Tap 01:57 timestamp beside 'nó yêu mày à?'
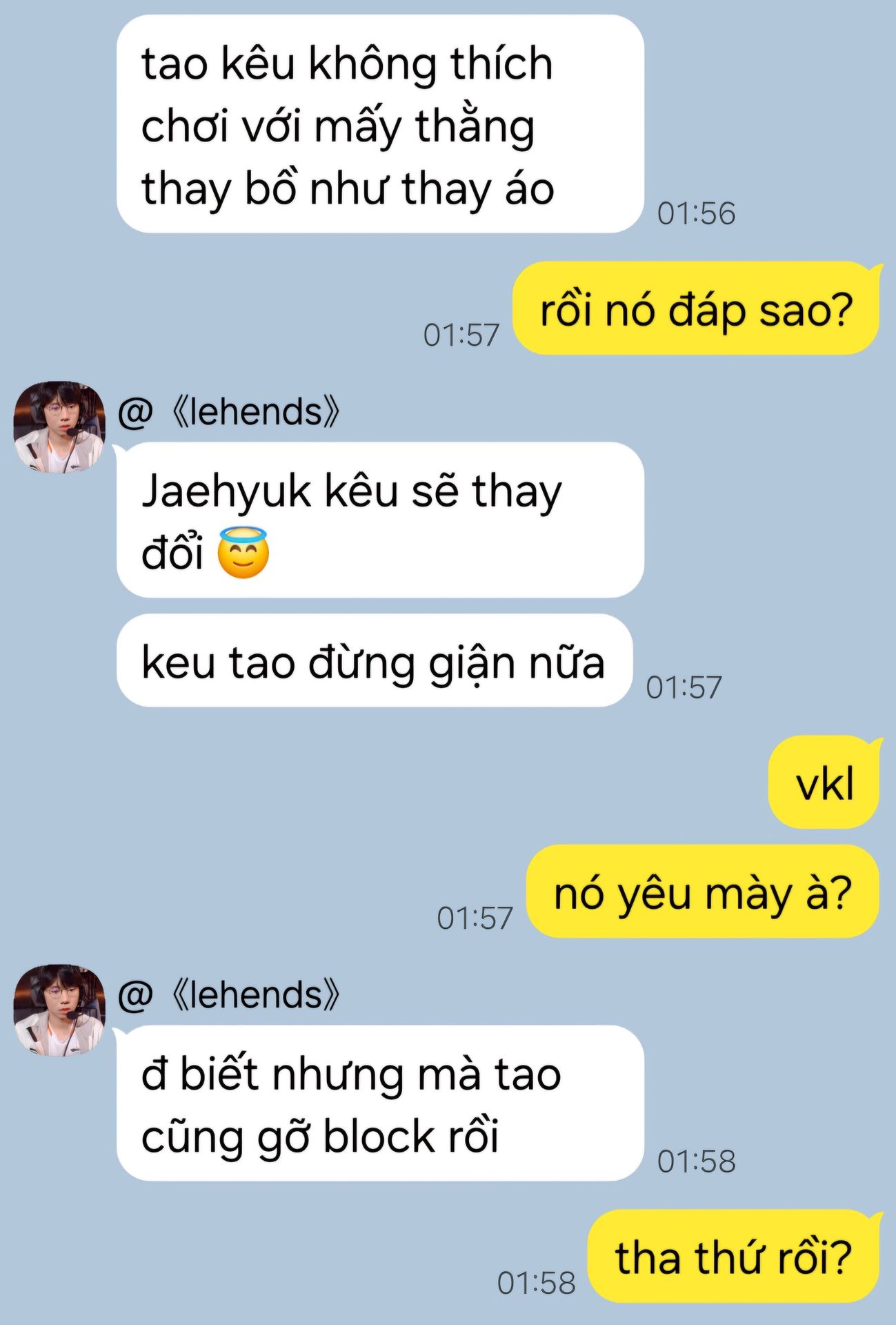The image size is (896, 1325). point(475,918)
